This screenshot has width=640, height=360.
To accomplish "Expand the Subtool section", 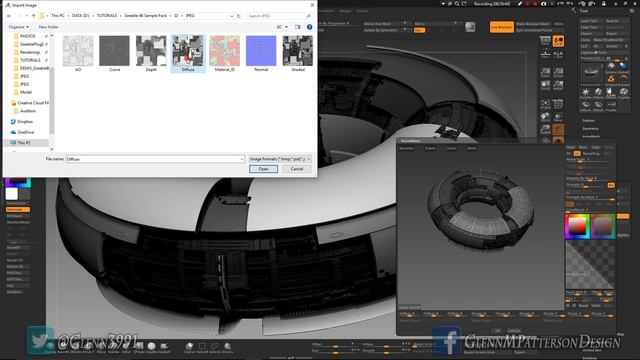I will pos(589,120).
